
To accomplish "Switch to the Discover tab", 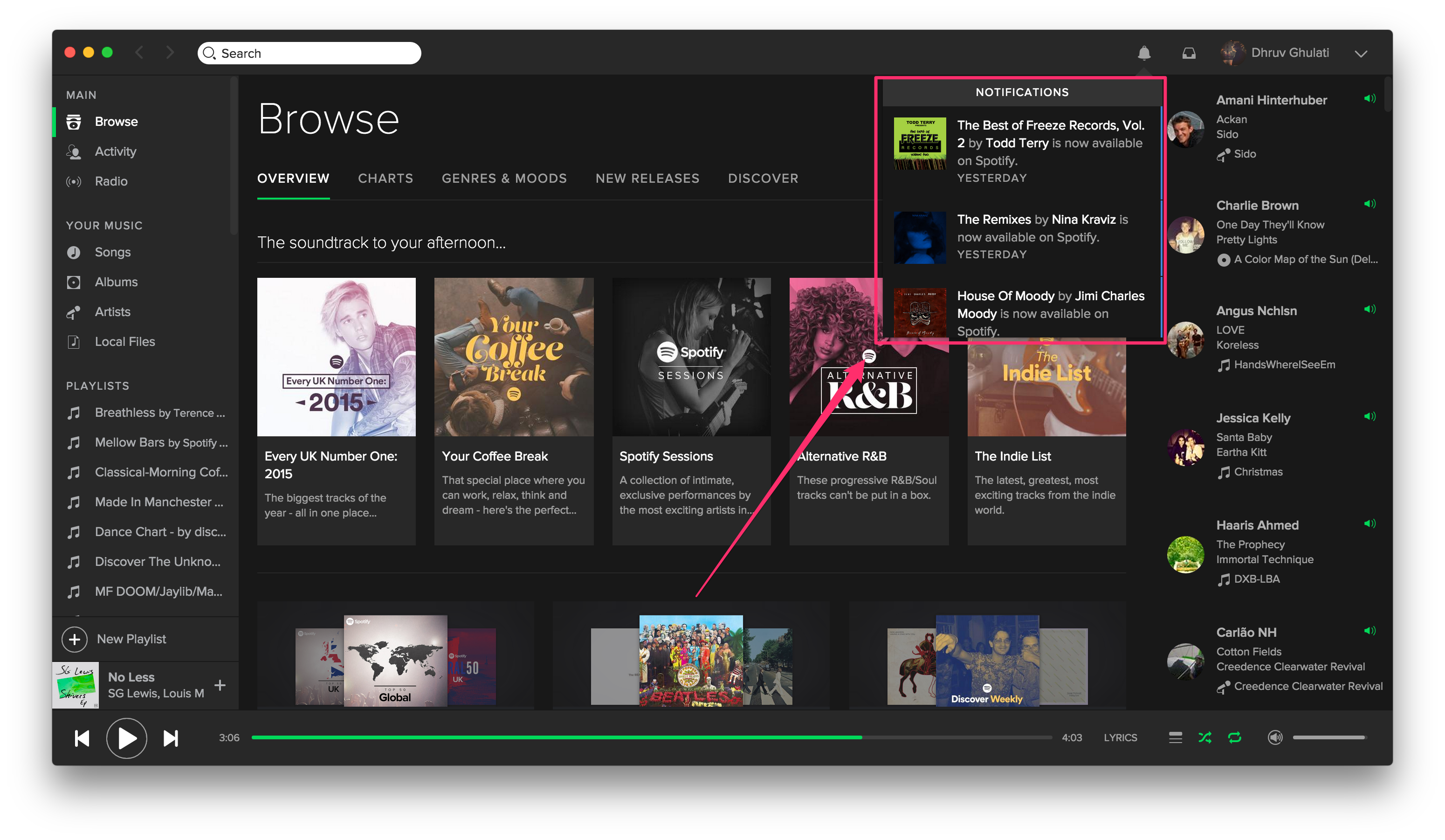I will 763,179.
